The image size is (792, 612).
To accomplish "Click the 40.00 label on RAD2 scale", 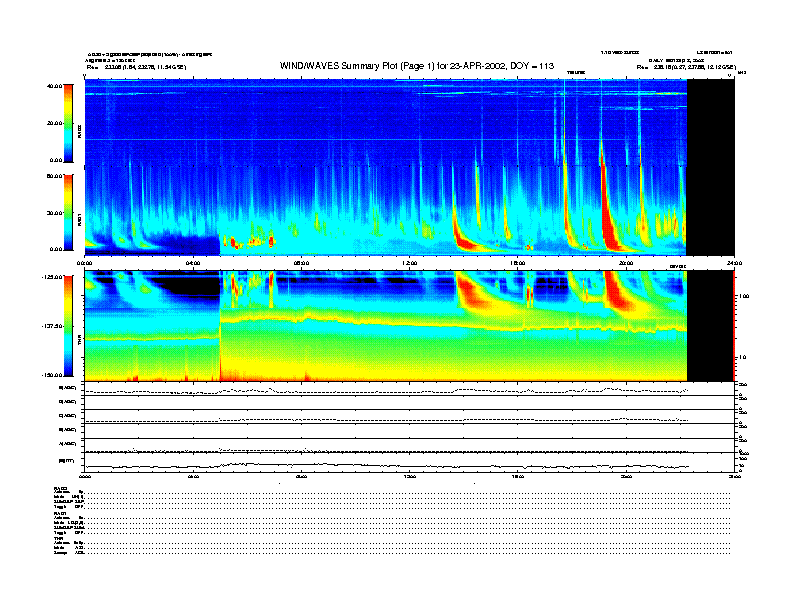I will pos(54,86).
